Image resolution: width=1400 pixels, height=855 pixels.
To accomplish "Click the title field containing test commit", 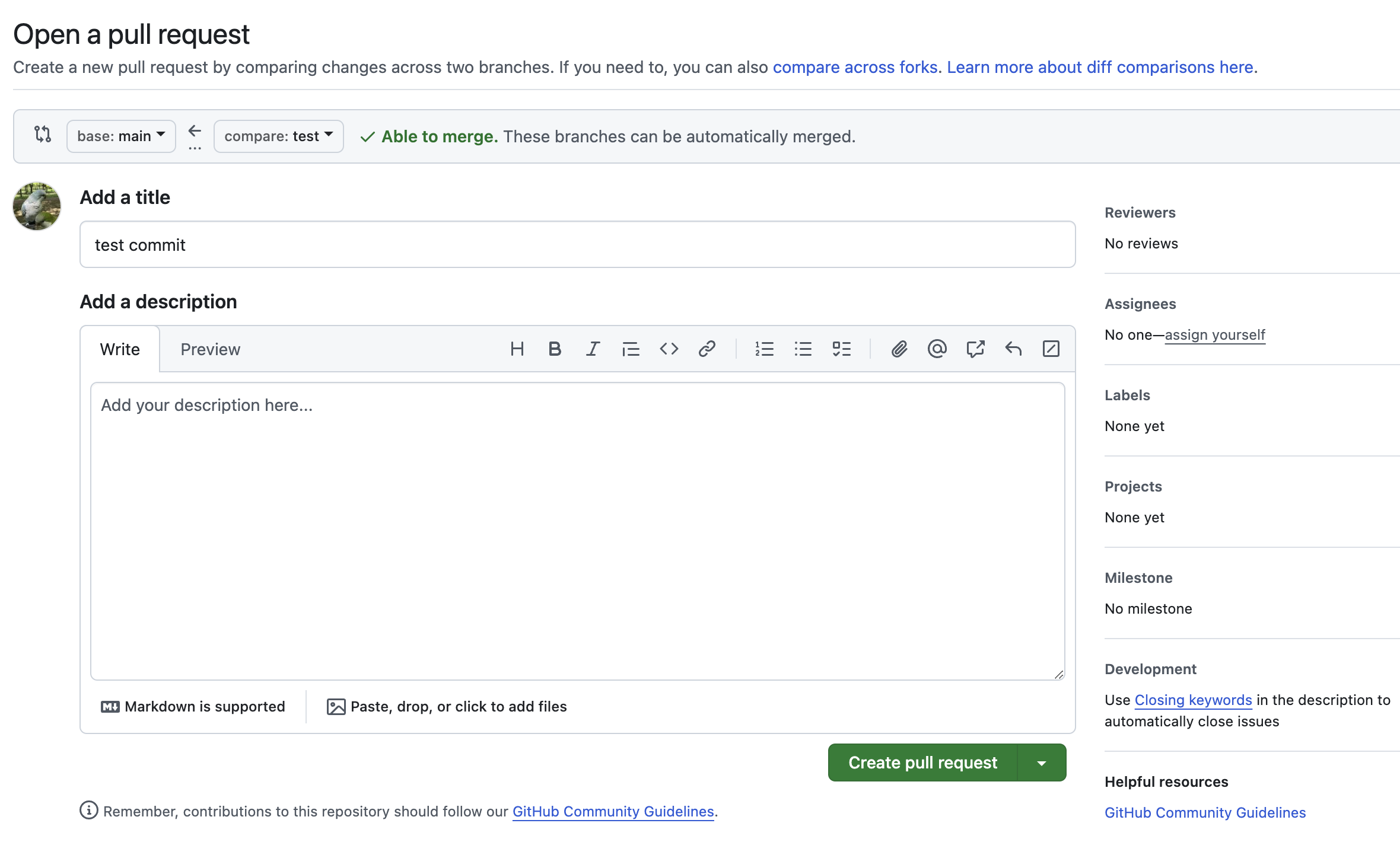I will click(578, 244).
